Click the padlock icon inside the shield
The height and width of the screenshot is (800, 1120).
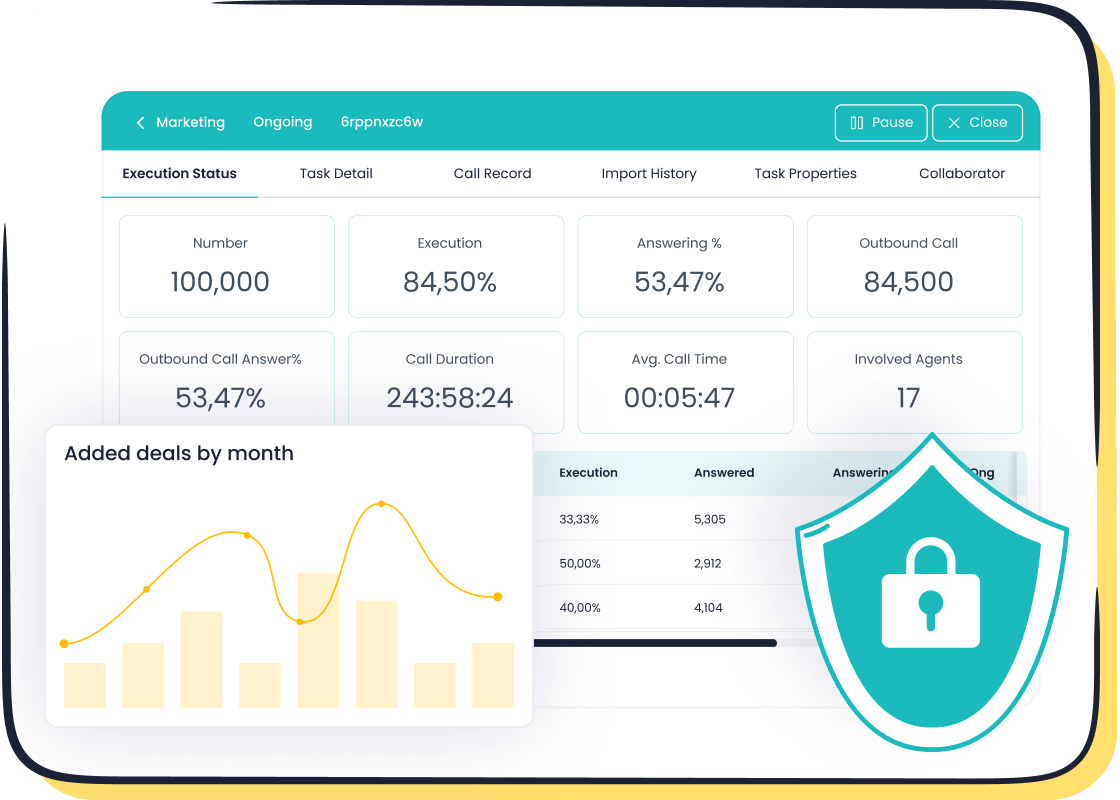tap(930, 595)
